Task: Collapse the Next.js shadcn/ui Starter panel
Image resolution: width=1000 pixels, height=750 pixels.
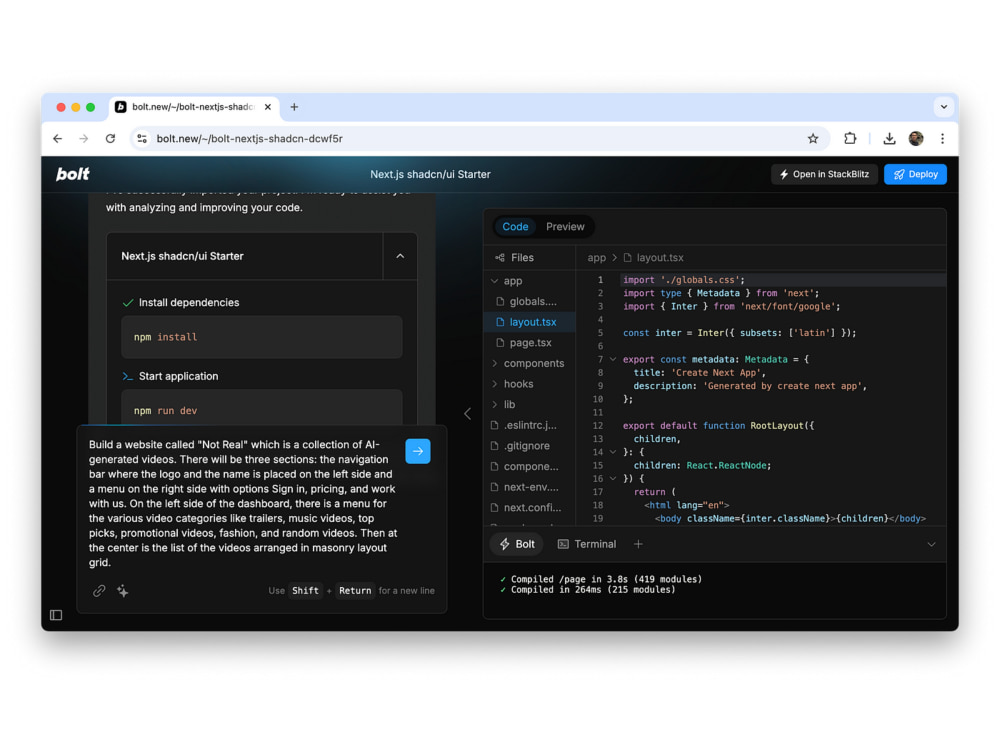Action: tap(400, 256)
